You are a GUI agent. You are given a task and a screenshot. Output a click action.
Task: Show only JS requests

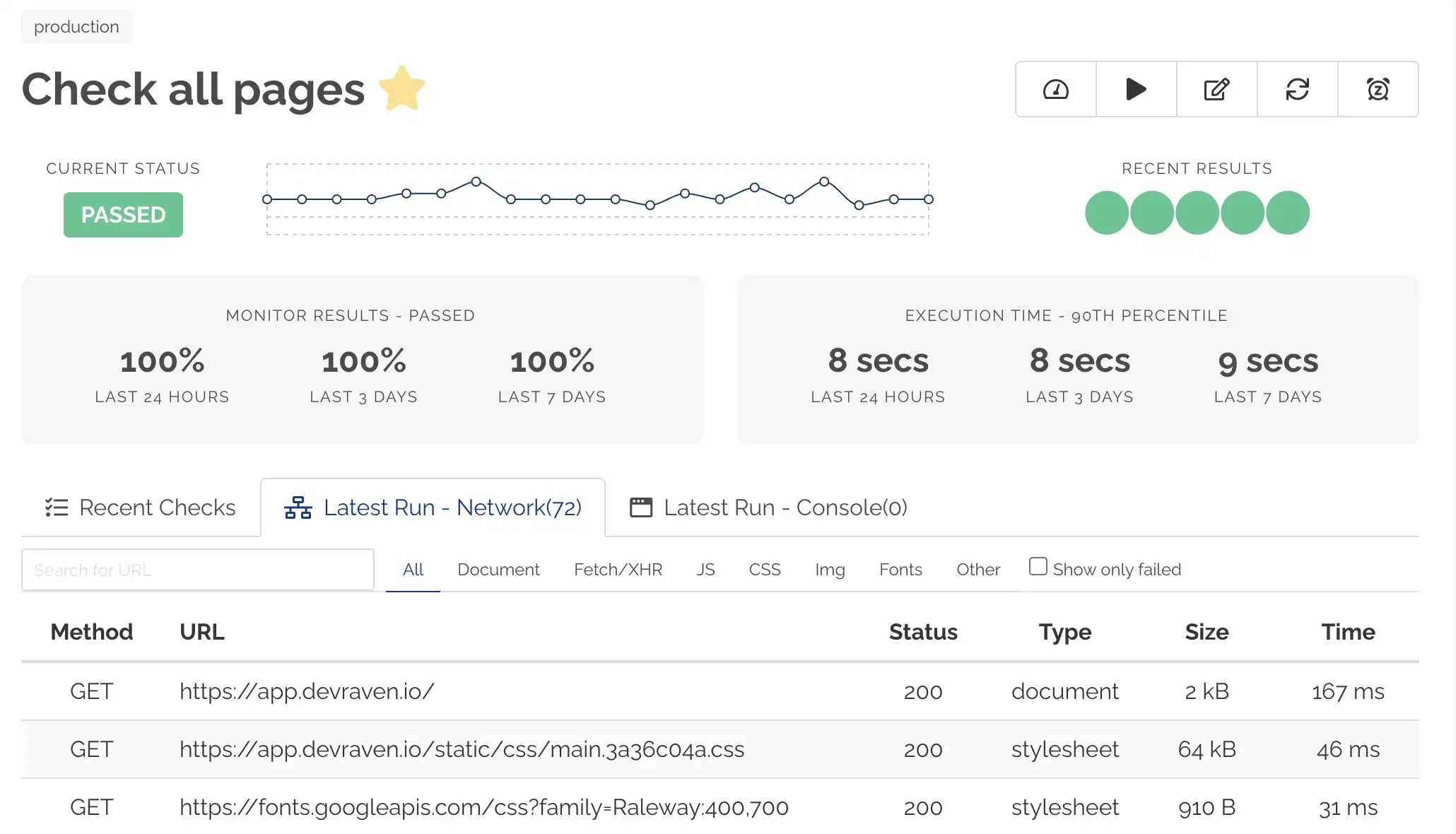click(705, 570)
